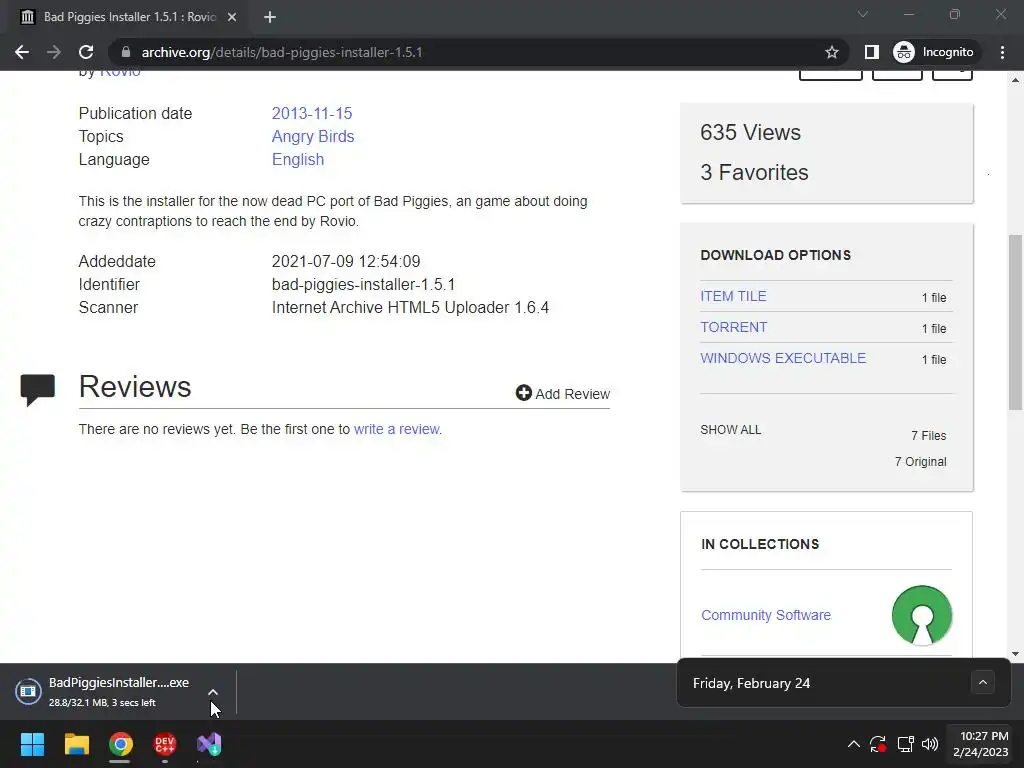Click the IN COLLECTIONS heading

coord(760,544)
